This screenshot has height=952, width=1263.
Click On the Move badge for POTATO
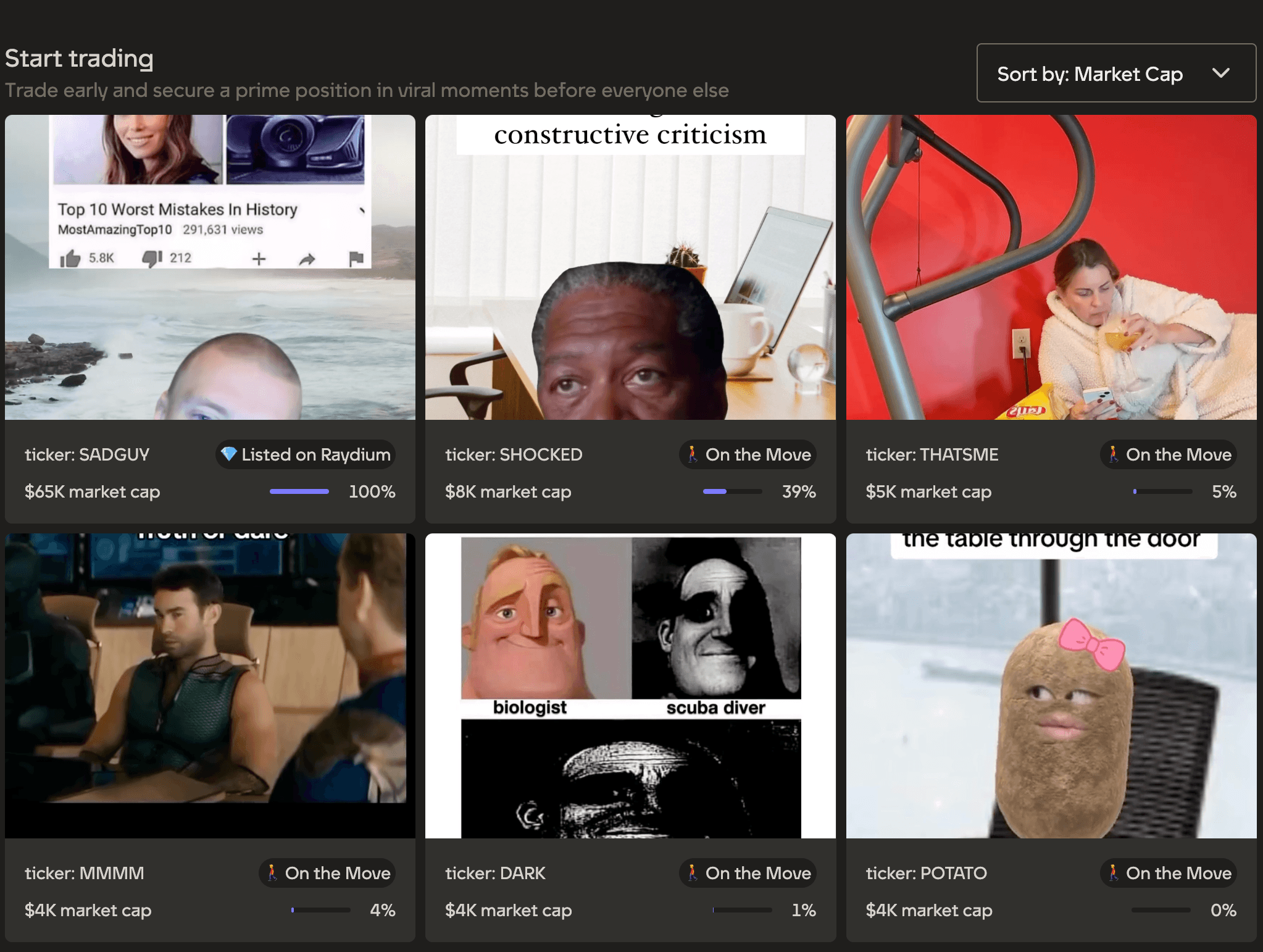1168,873
